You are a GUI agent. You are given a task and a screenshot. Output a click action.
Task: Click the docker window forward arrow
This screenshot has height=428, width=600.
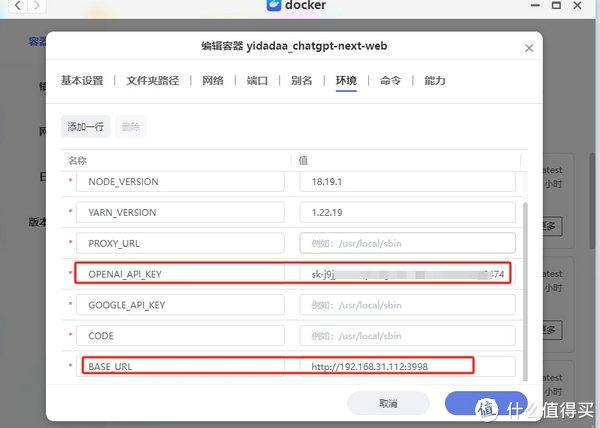[x=37, y=5]
